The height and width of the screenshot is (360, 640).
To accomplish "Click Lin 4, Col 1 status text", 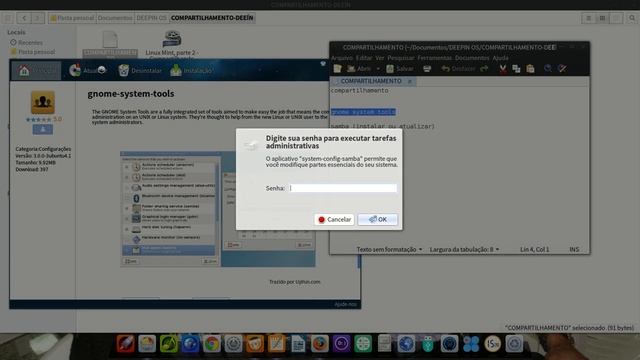I will click(534, 249).
